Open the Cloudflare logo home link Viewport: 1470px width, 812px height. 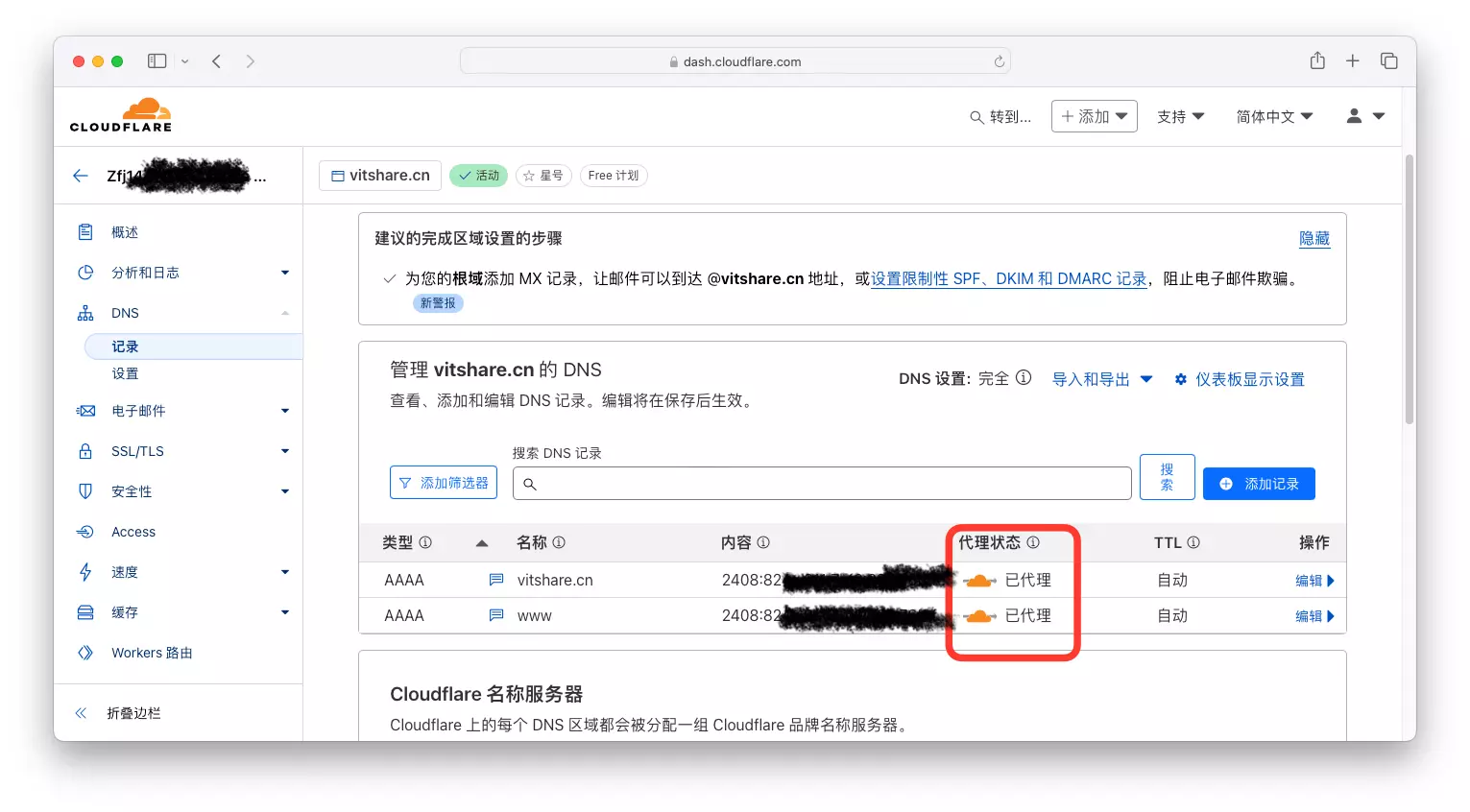pos(121,115)
